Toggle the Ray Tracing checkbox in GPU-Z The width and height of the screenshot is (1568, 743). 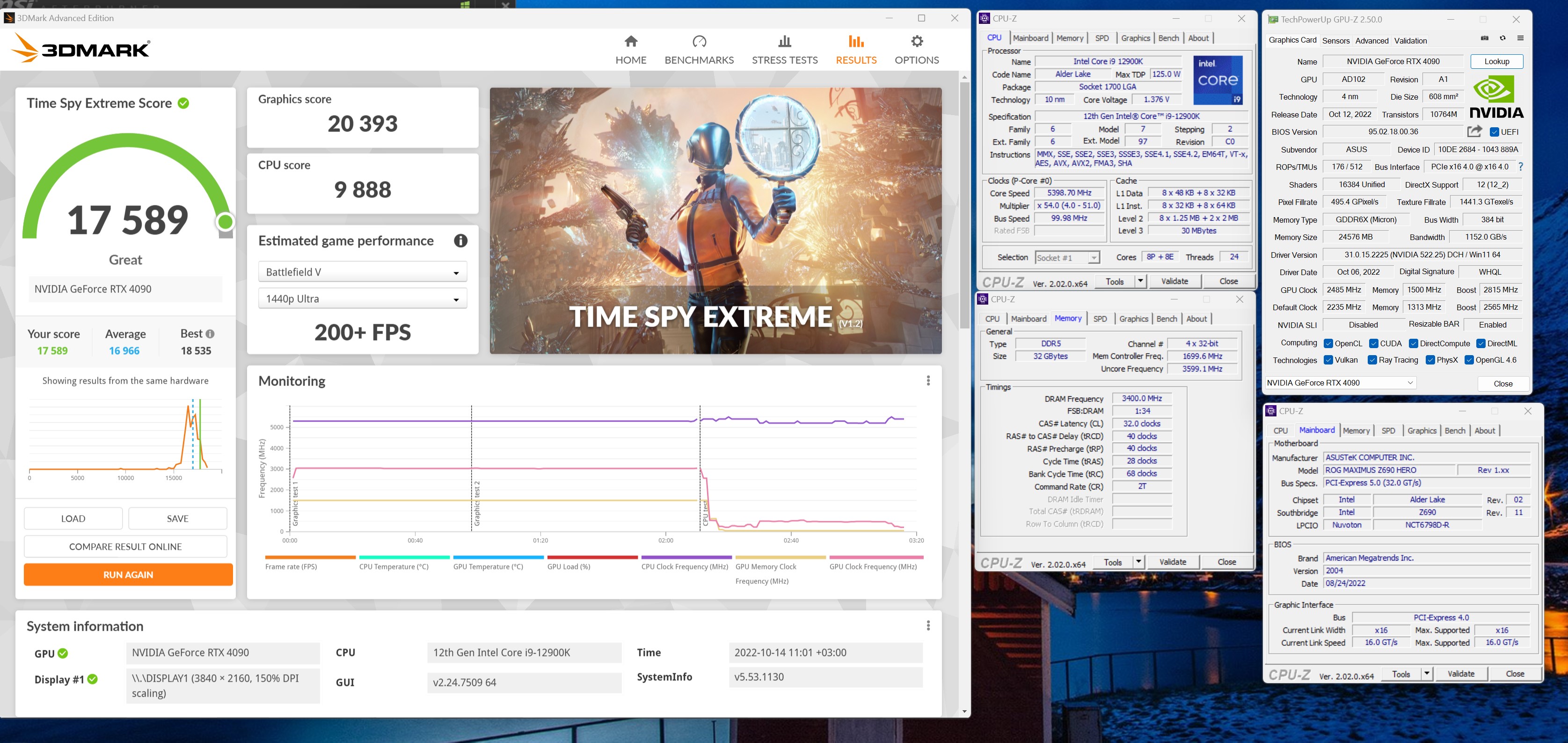click(x=1372, y=360)
